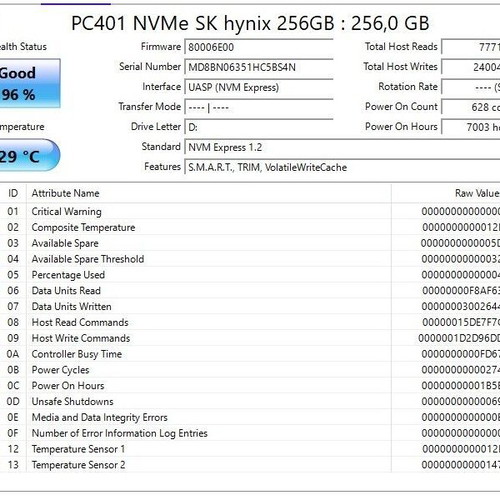Click the Firmware label

161,47
